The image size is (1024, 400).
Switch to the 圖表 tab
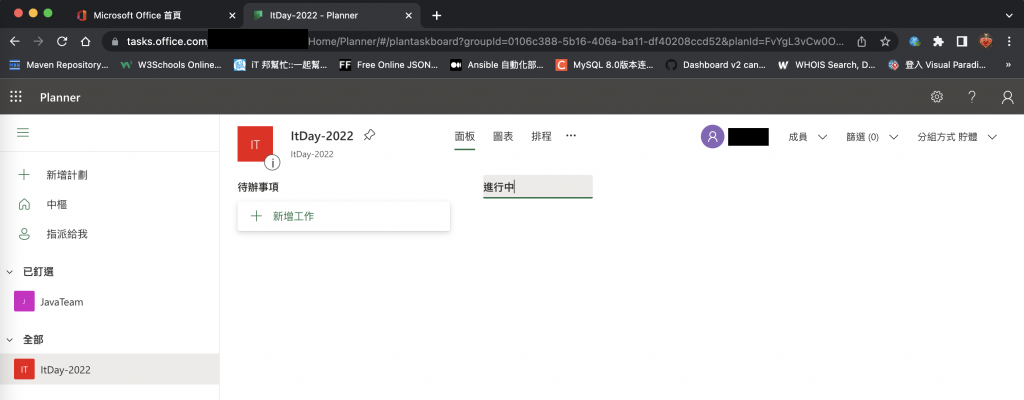coord(503,137)
